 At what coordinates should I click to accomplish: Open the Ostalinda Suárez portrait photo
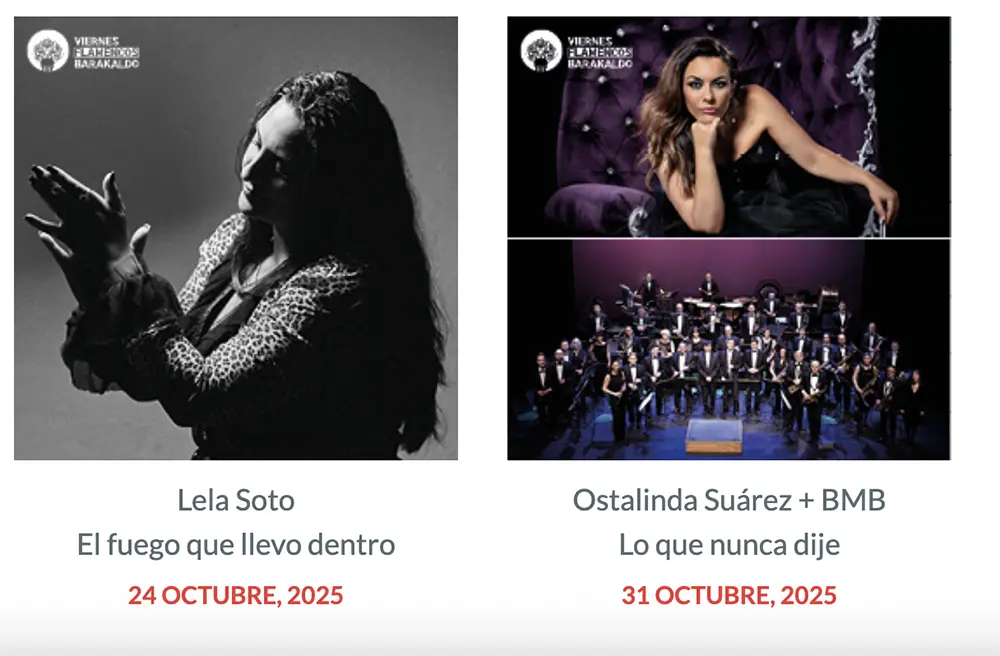(x=729, y=127)
